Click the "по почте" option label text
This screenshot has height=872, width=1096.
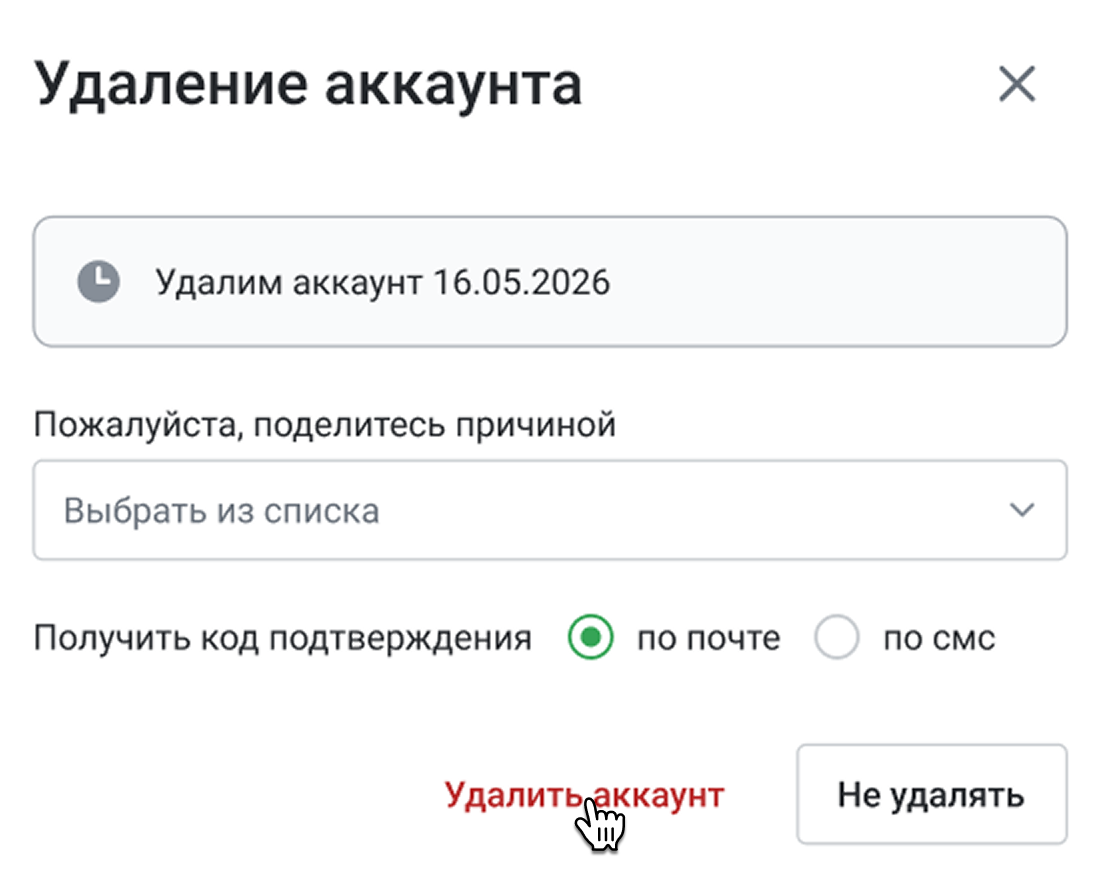(x=708, y=638)
